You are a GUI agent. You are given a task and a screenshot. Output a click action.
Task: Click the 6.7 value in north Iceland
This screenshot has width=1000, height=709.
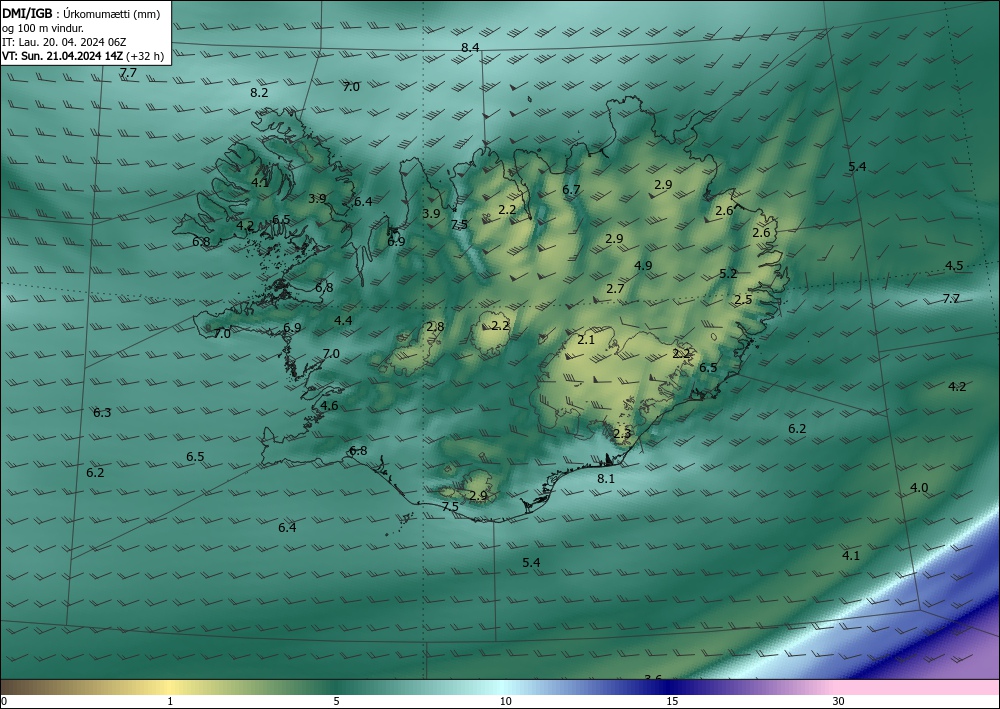pos(571,189)
